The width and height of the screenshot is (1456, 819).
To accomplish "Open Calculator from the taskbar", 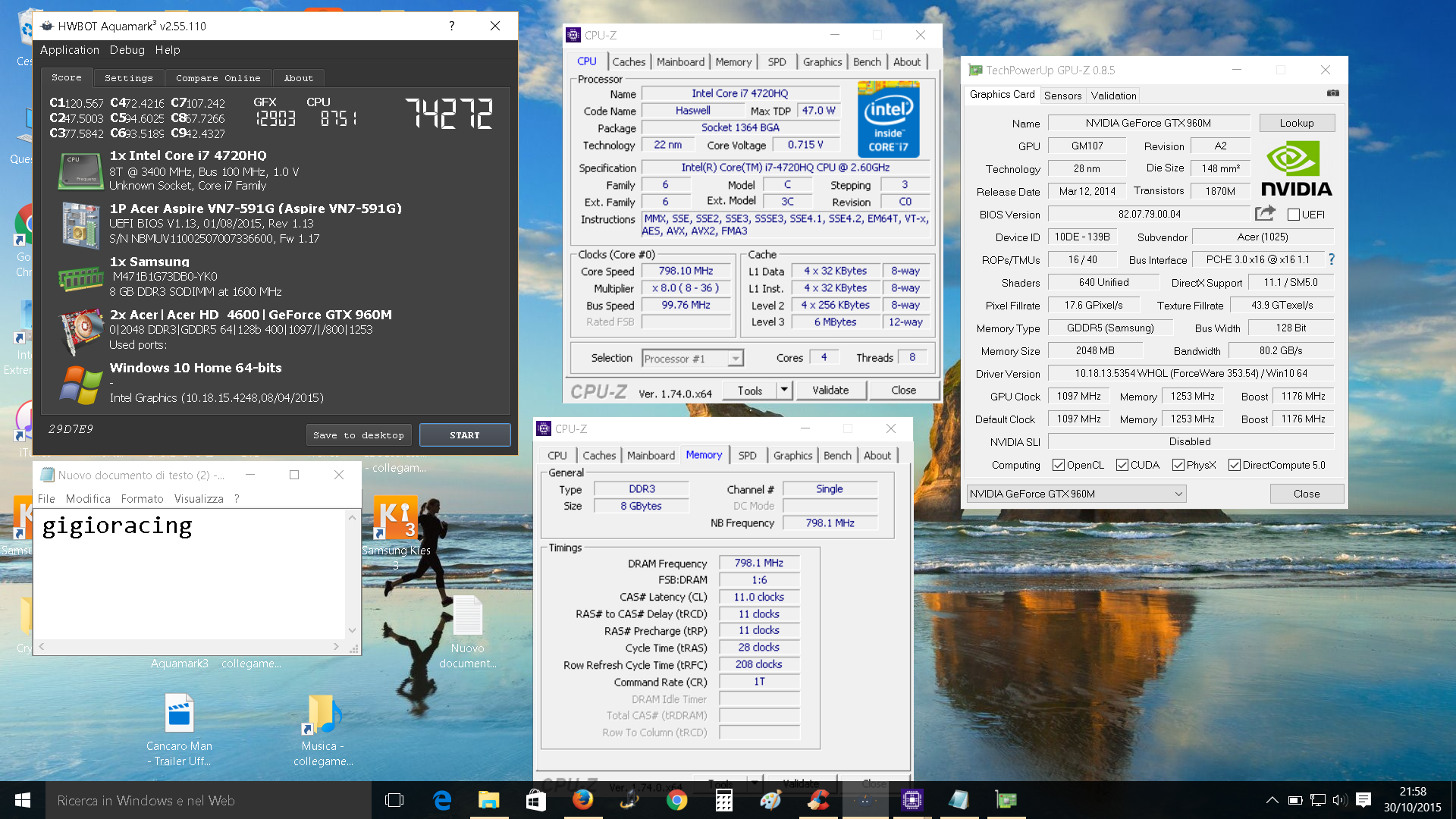I will (724, 800).
